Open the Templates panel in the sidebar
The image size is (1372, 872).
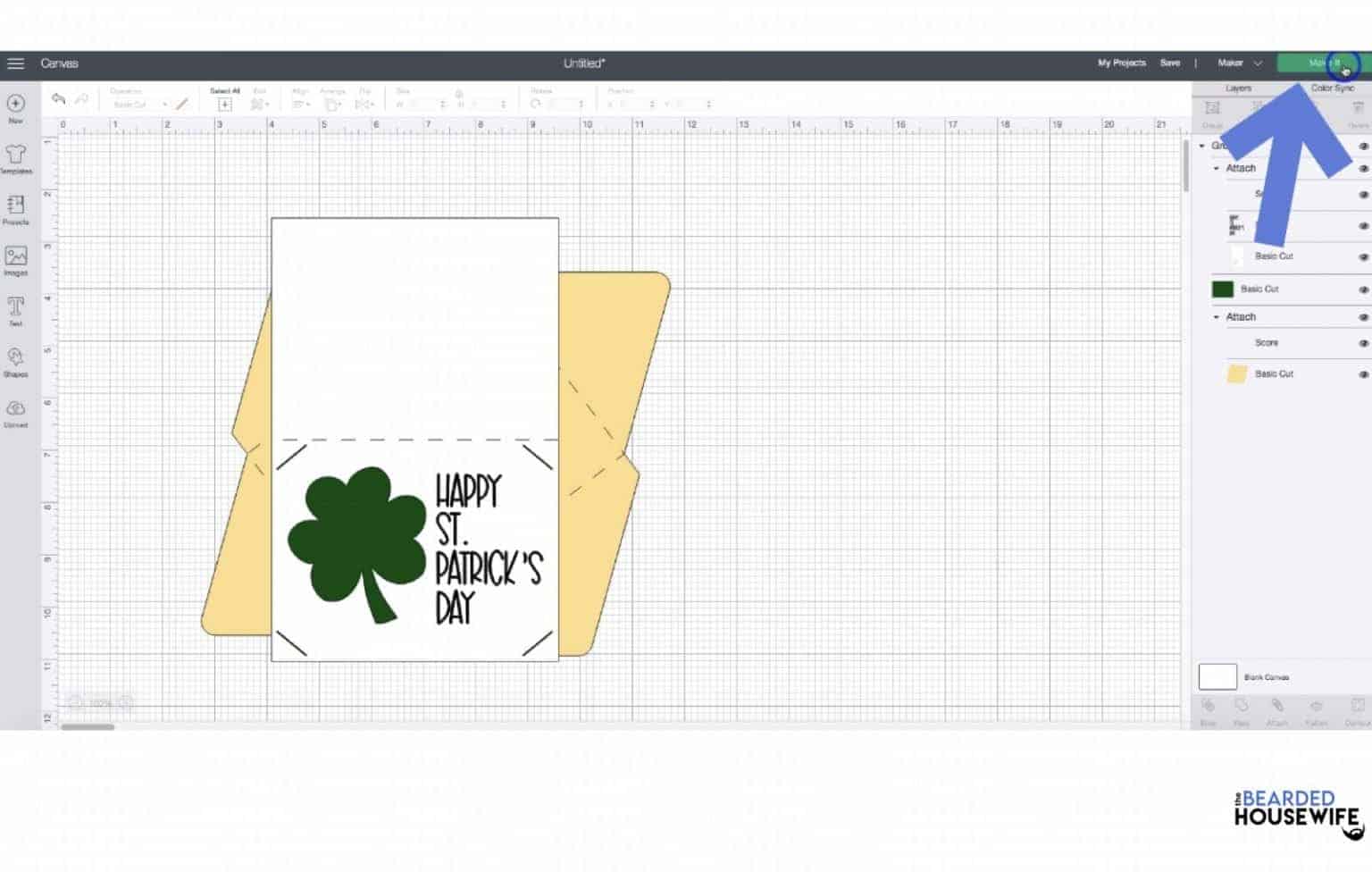click(14, 159)
